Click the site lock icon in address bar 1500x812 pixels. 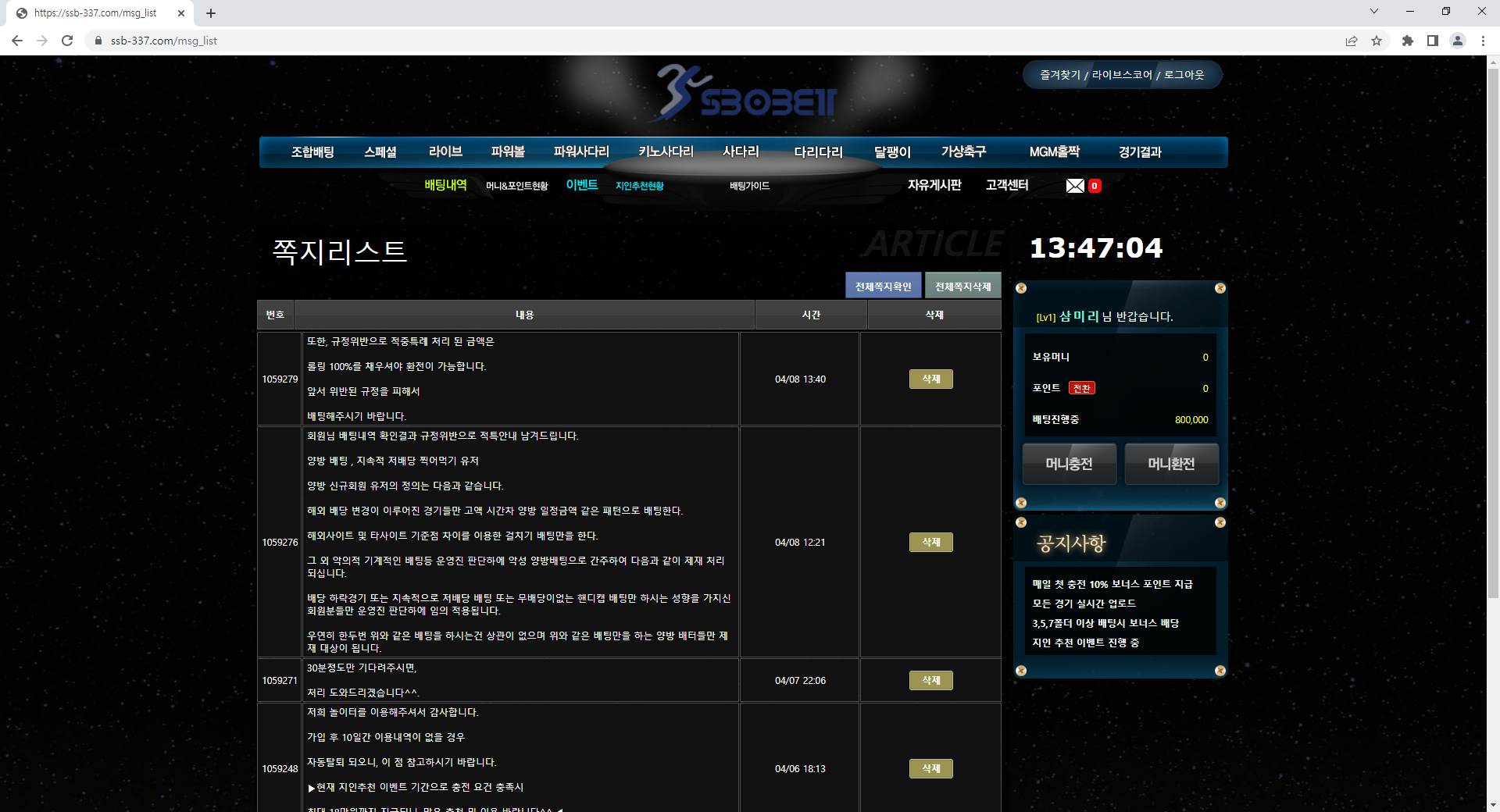pos(98,41)
